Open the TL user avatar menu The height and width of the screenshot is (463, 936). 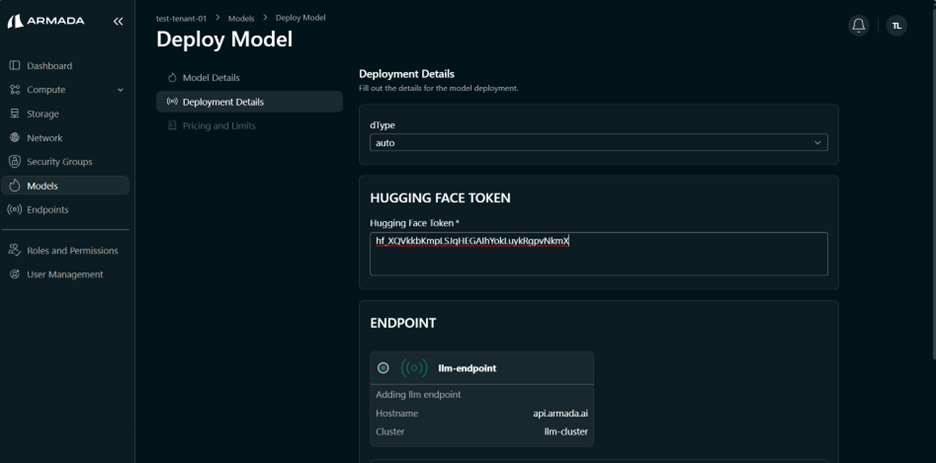click(x=896, y=25)
